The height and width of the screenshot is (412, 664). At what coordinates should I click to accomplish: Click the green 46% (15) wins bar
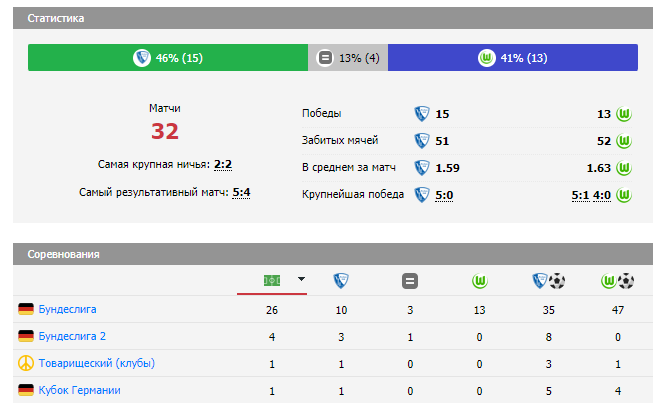168,58
